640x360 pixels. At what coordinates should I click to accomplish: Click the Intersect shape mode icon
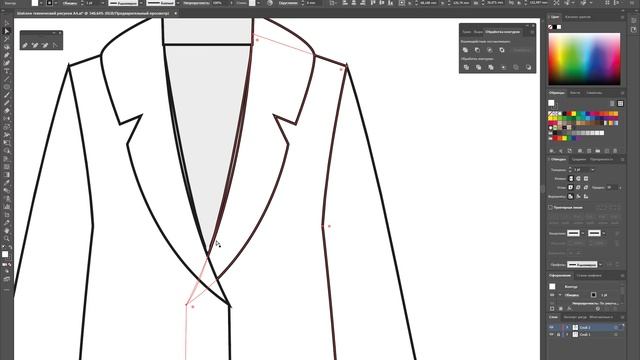point(490,50)
